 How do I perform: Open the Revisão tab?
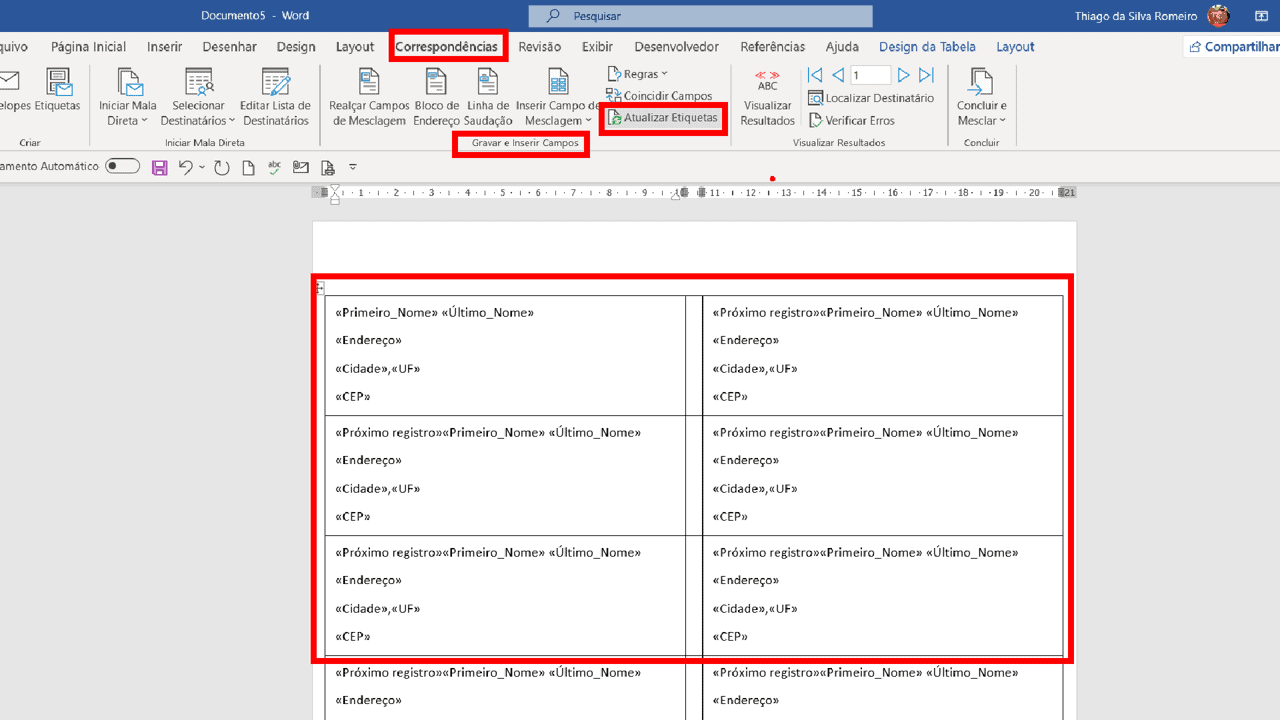(x=540, y=47)
